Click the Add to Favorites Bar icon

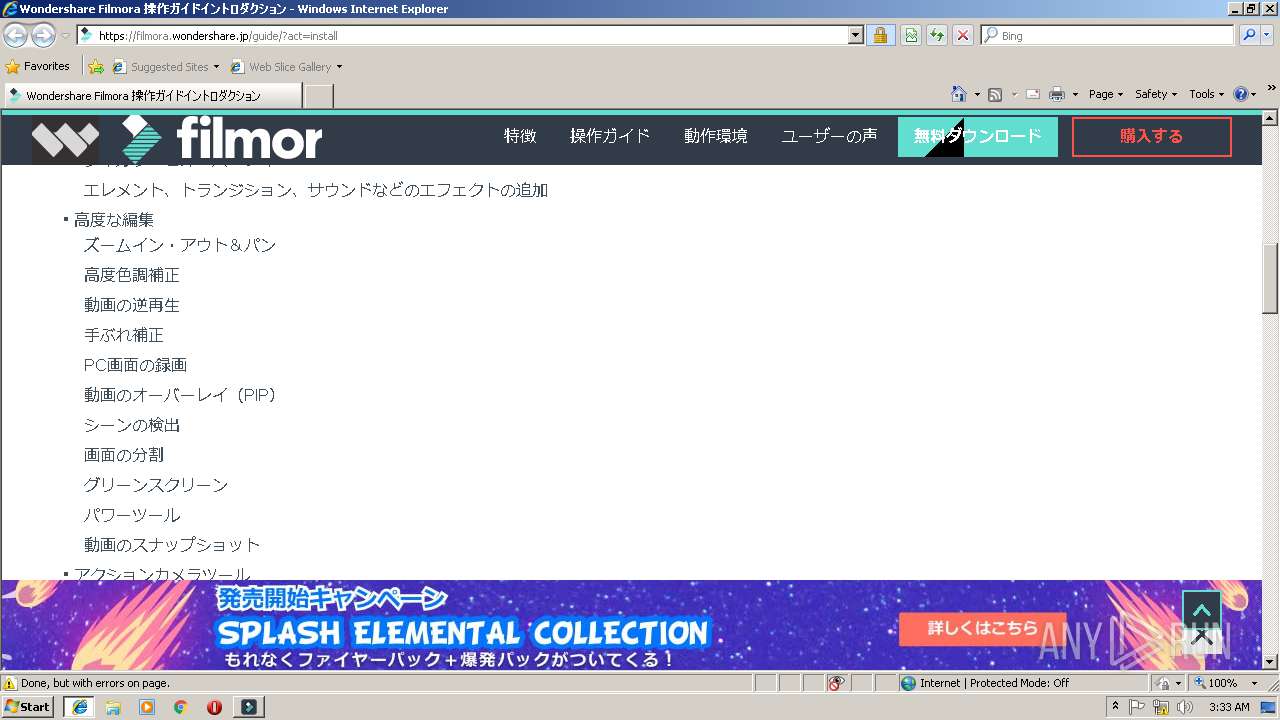[96, 67]
